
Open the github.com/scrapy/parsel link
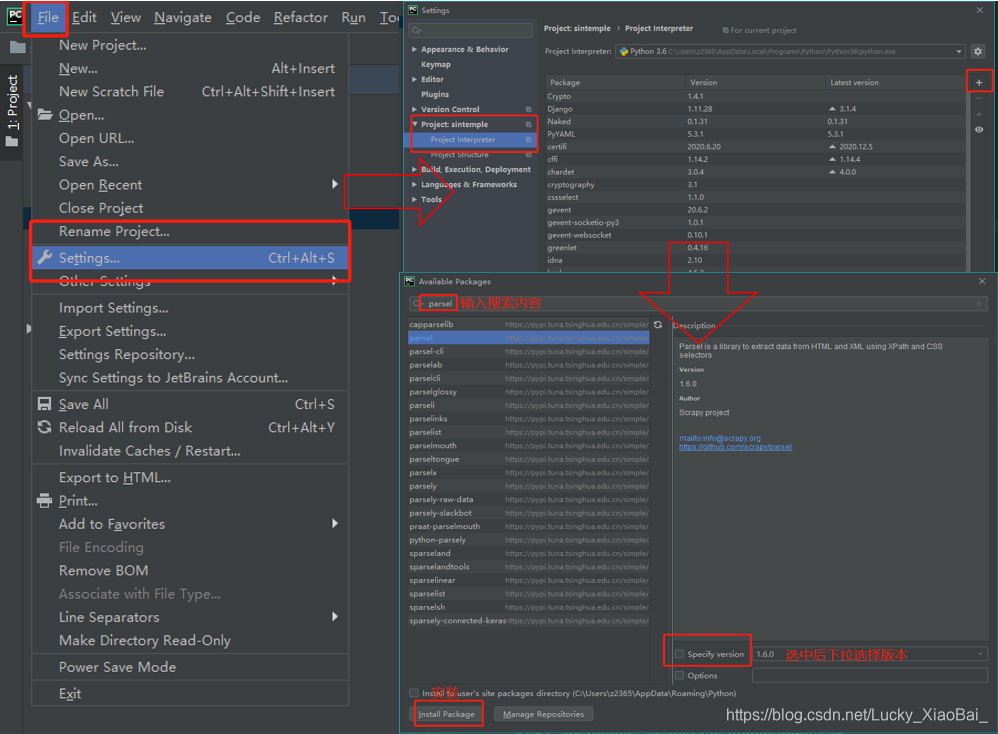point(735,447)
